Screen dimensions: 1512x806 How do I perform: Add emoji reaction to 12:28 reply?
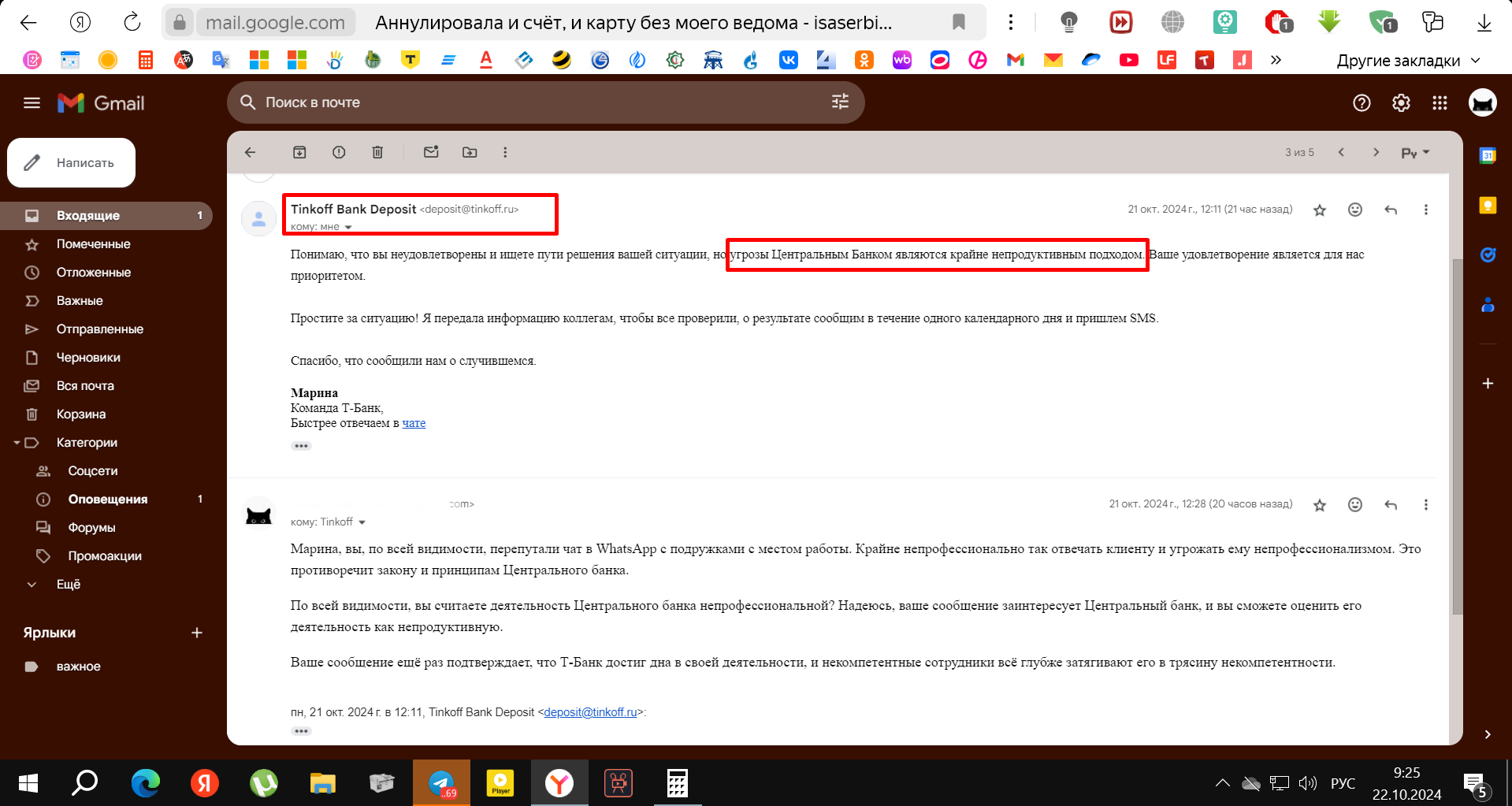click(x=1355, y=505)
